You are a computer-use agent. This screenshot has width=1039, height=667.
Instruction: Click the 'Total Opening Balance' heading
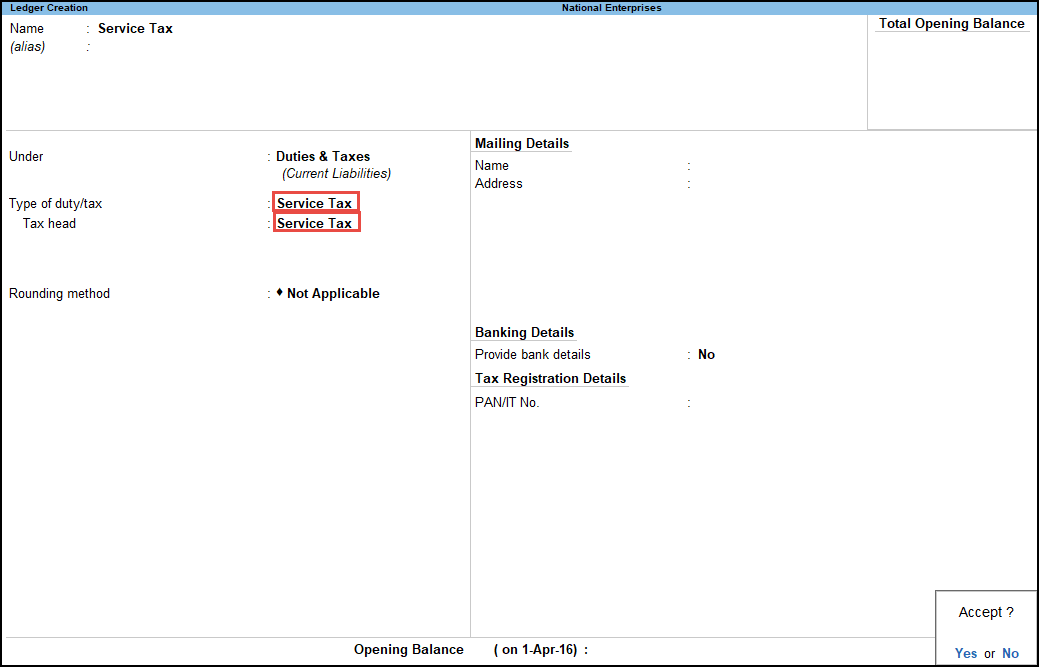tap(952, 23)
